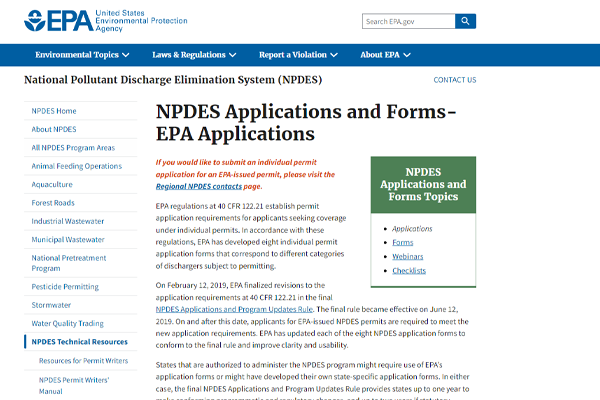Open the Regional NPDES contacts link
Screen dimensions: 600x400
[x=199, y=186]
